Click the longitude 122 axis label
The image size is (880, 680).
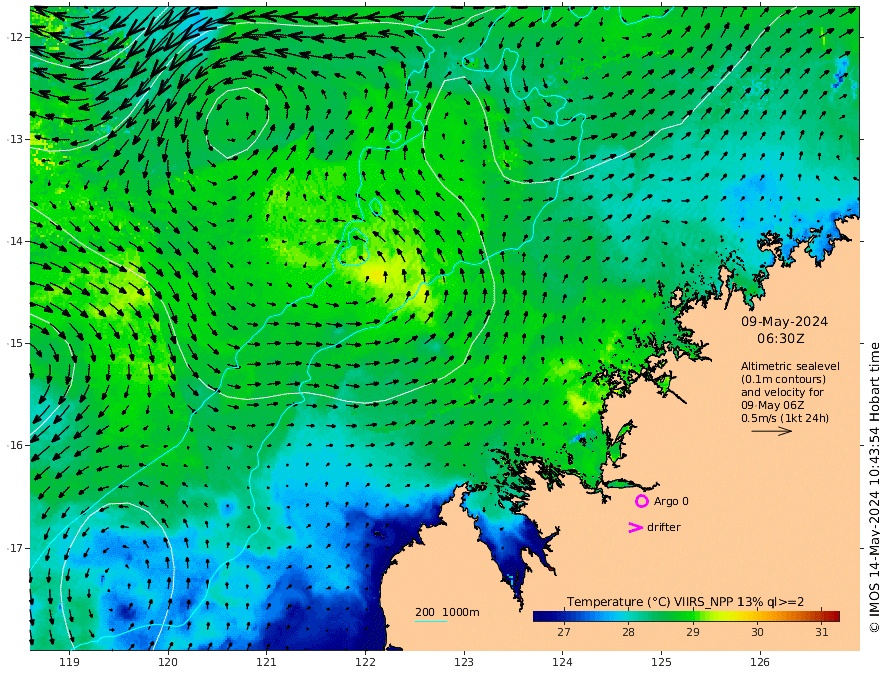click(x=365, y=663)
